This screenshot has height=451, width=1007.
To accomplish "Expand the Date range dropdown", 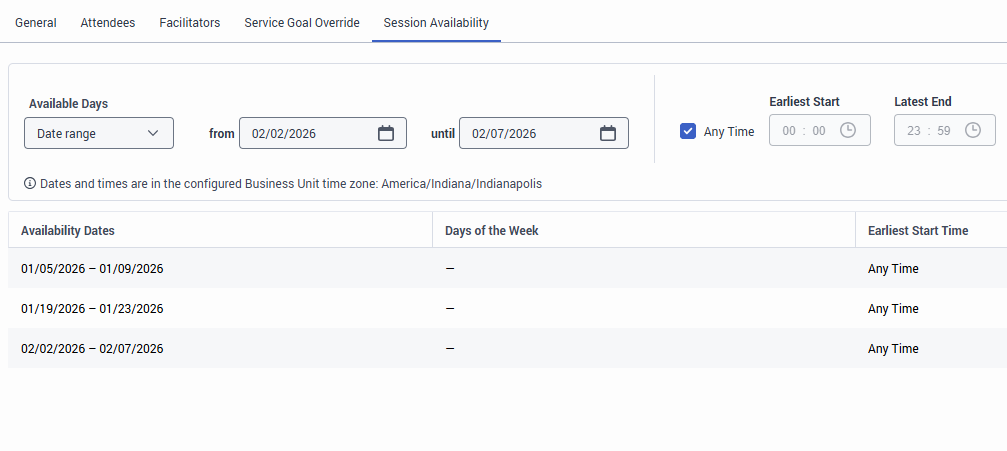I will [x=99, y=133].
